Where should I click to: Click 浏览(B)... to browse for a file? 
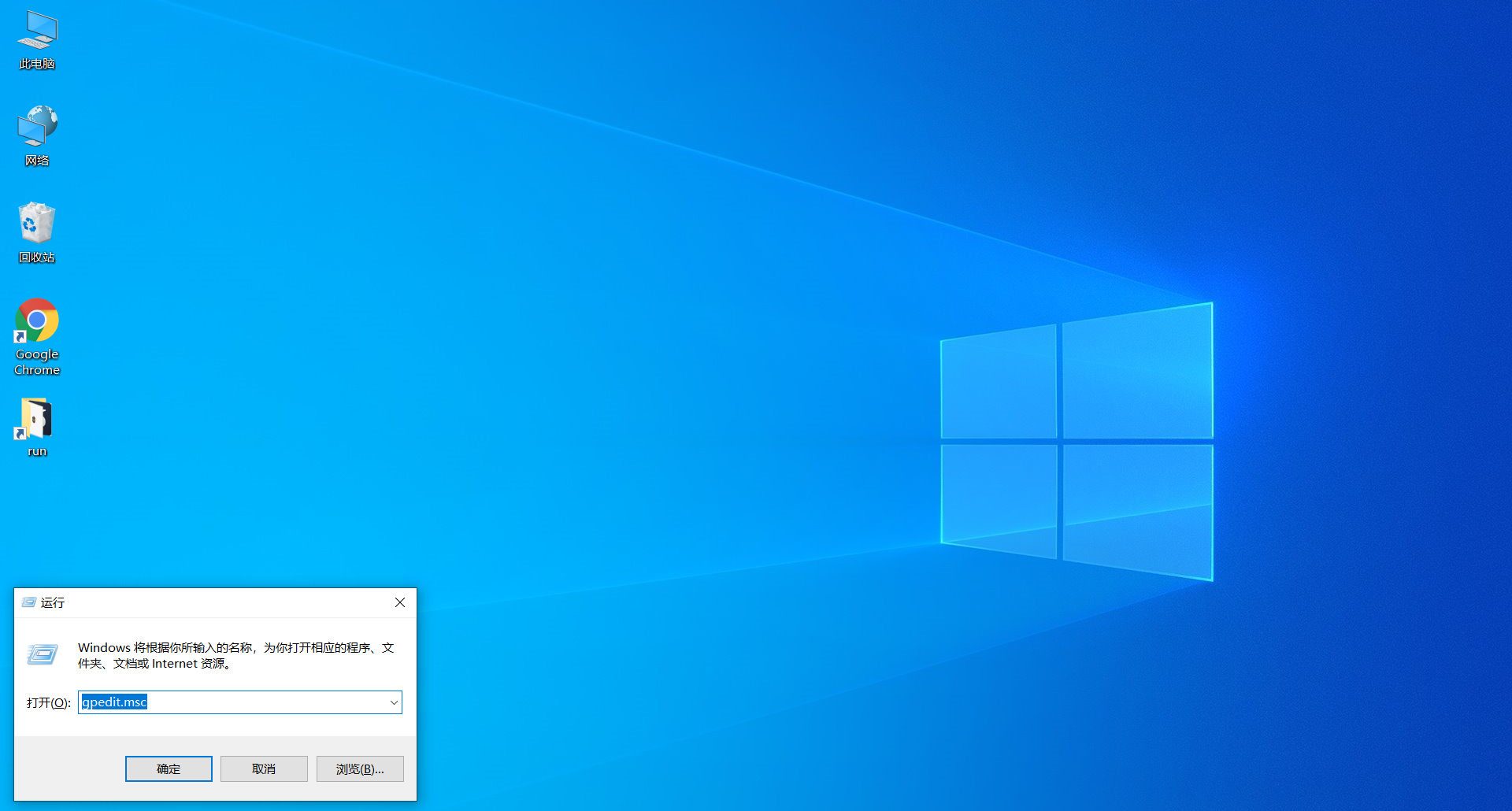pos(359,768)
